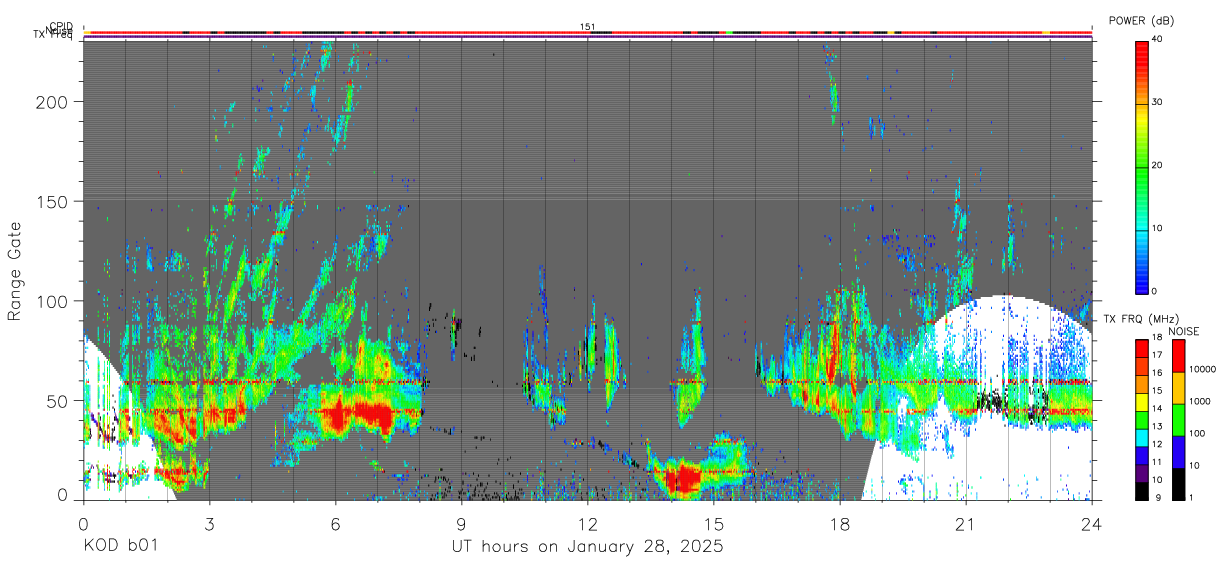This screenshot has height=567, width=1228.
Task: Click the 18 hour tick on UT axis
Action: [839, 523]
